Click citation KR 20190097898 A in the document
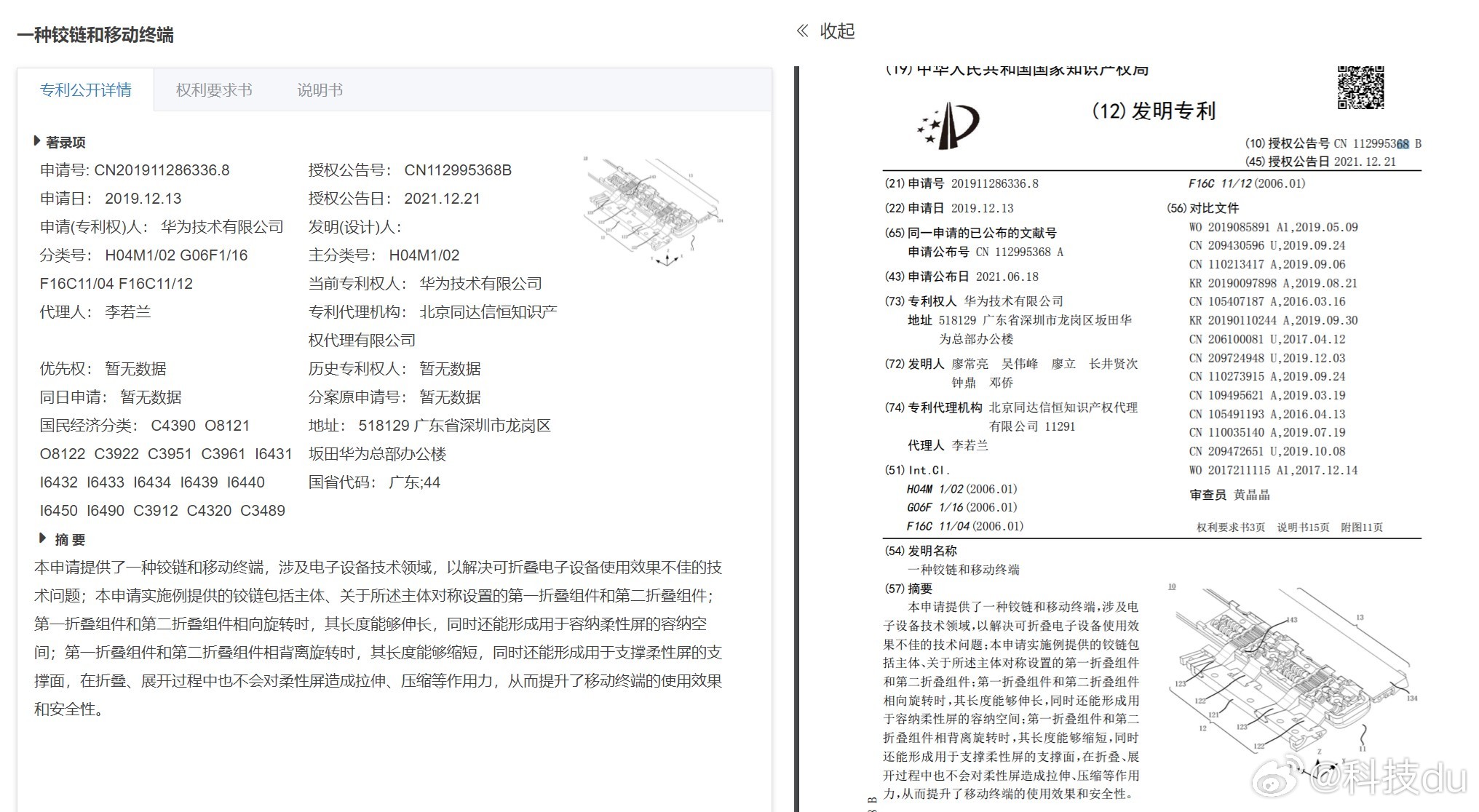1479x812 pixels. pyautogui.click(x=1273, y=283)
